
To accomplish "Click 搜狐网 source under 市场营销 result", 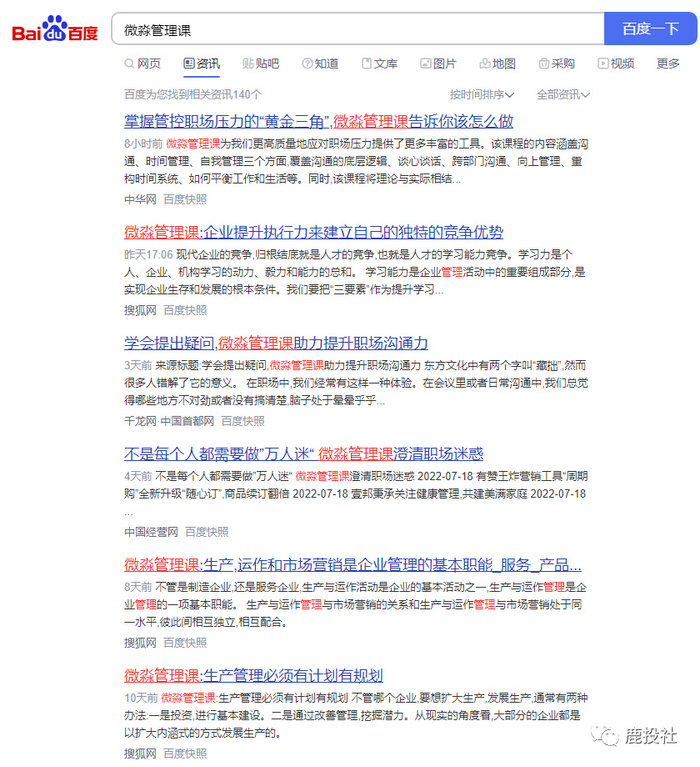I will (x=140, y=643).
